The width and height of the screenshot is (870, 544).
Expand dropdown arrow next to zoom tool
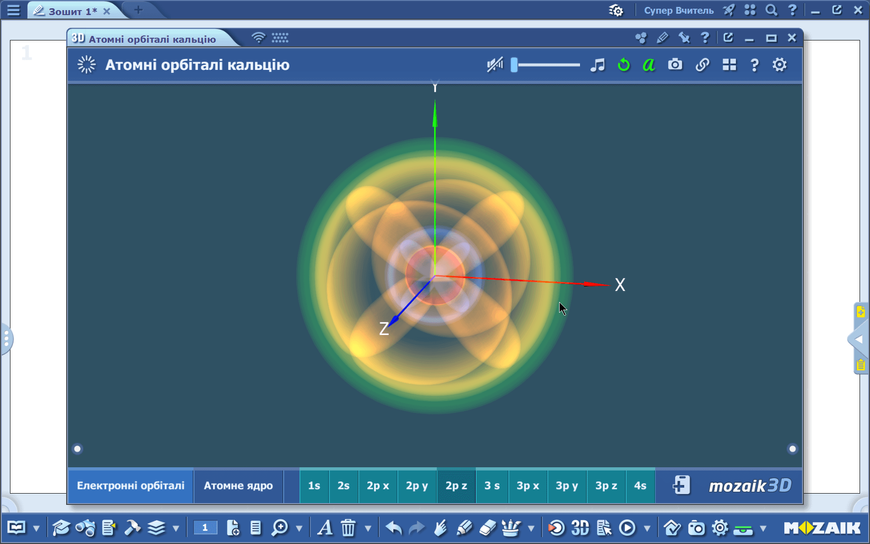[299, 528]
